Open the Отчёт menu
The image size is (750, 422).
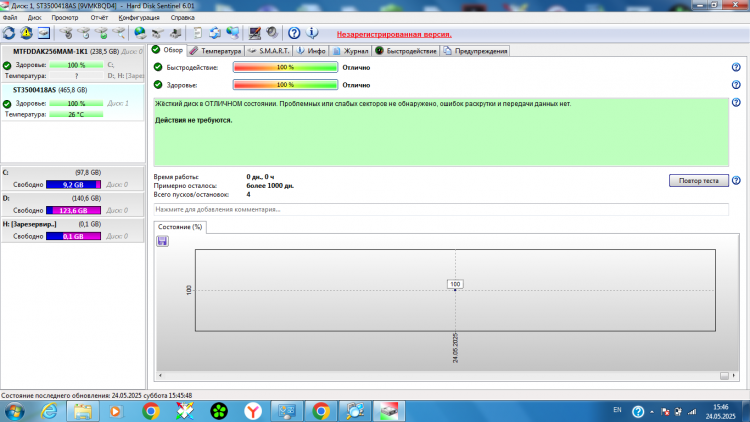[99, 18]
